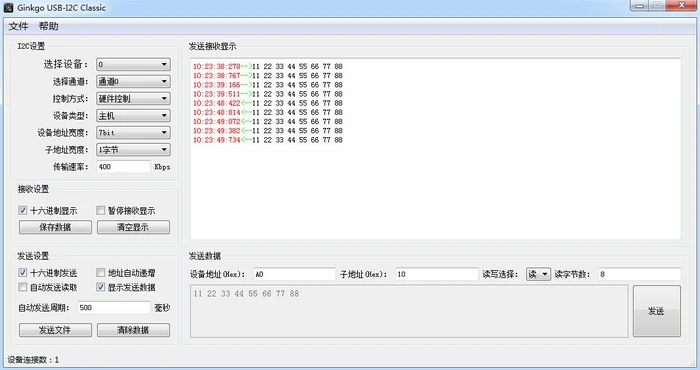Open the 读写选择 dropdown

click(538, 274)
